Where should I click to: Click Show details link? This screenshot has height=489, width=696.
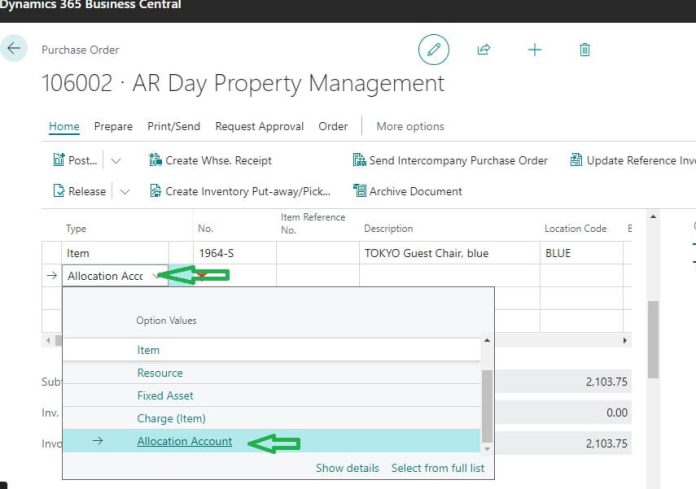[x=347, y=468]
